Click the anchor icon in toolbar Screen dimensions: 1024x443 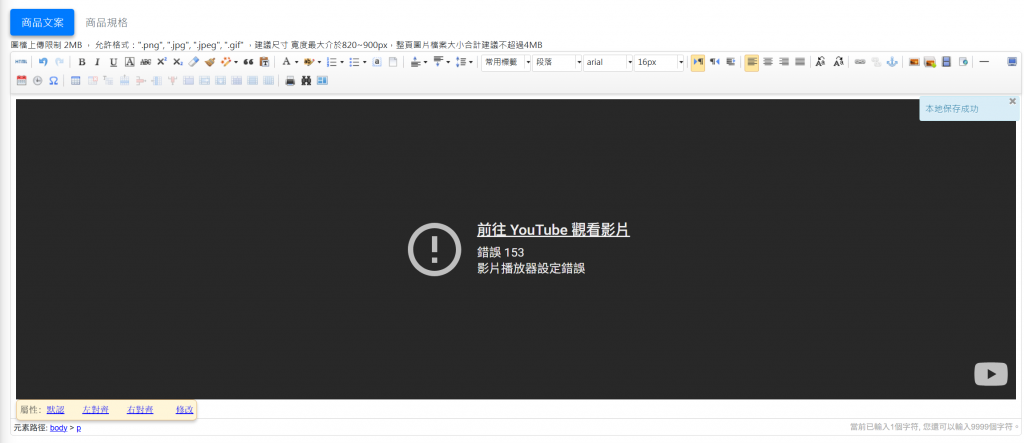(x=891, y=62)
